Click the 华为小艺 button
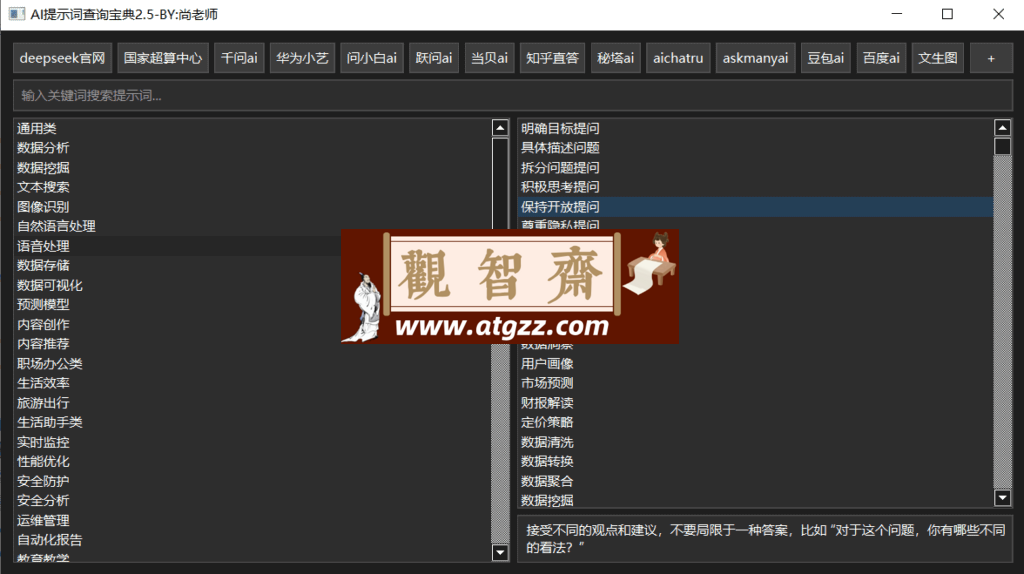Image resolution: width=1024 pixels, height=574 pixels. tap(302, 58)
